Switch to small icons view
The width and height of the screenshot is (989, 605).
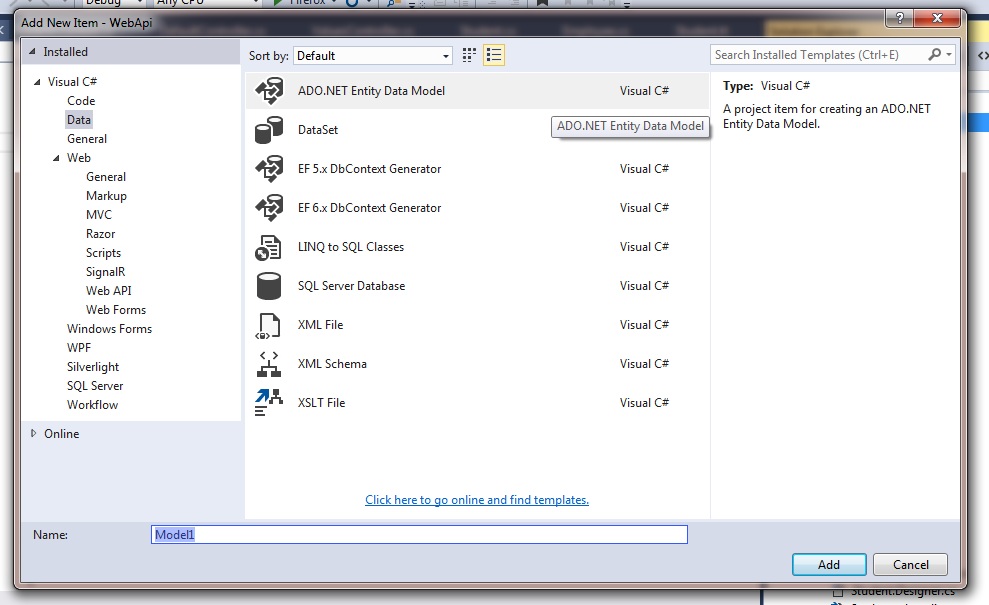click(469, 56)
